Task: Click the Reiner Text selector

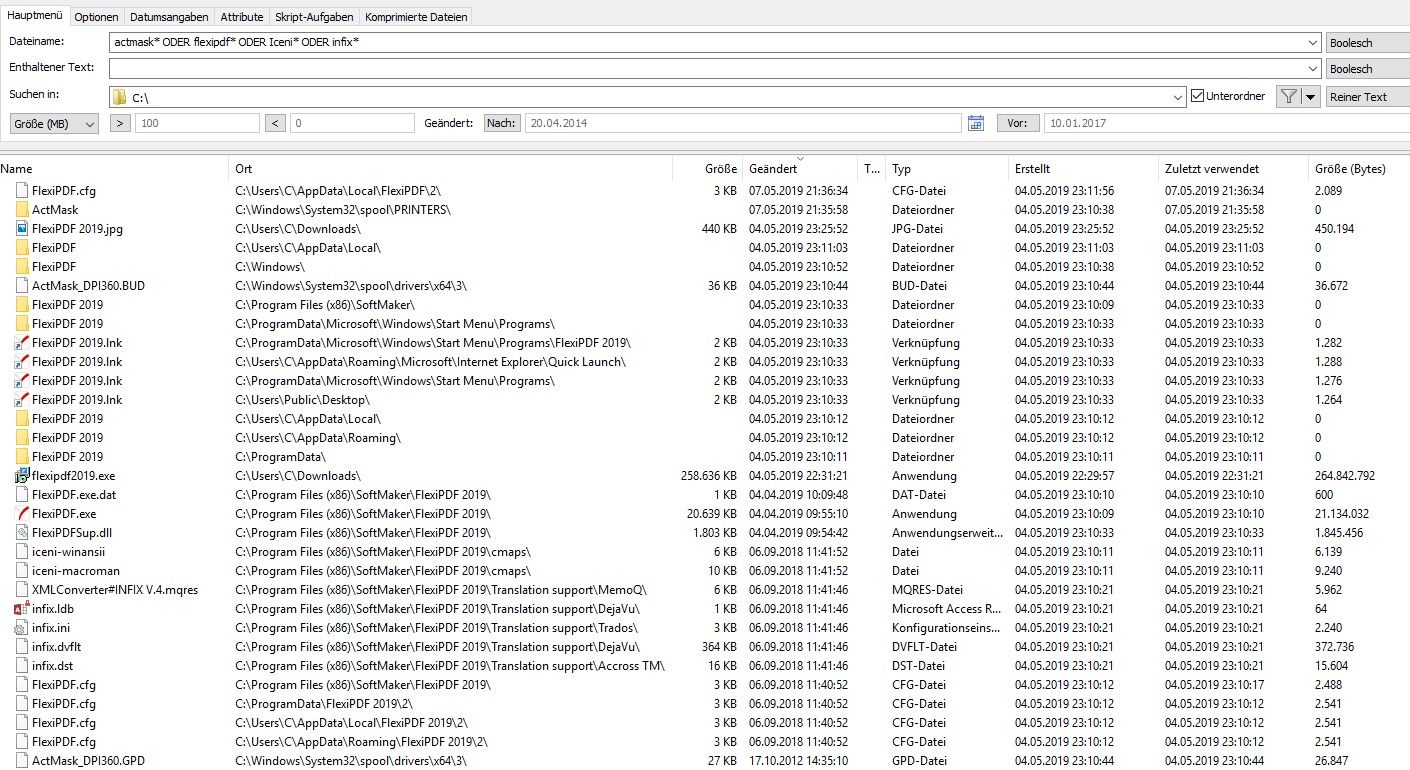Action: [x=1368, y=97]
